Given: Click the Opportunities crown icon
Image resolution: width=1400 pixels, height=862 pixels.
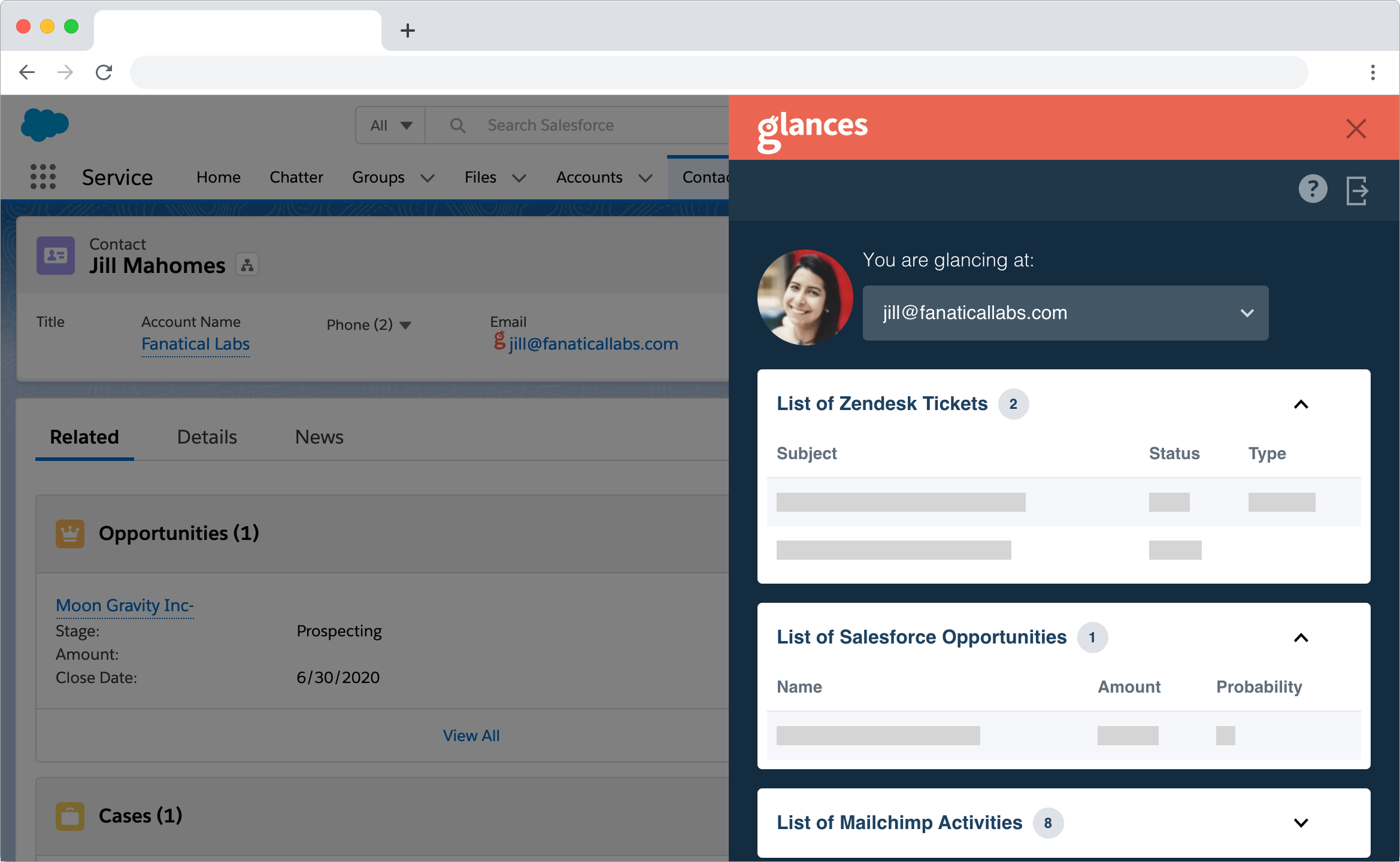Looking at the screenshot, I should pyautogui.click(x=70, y=533).
